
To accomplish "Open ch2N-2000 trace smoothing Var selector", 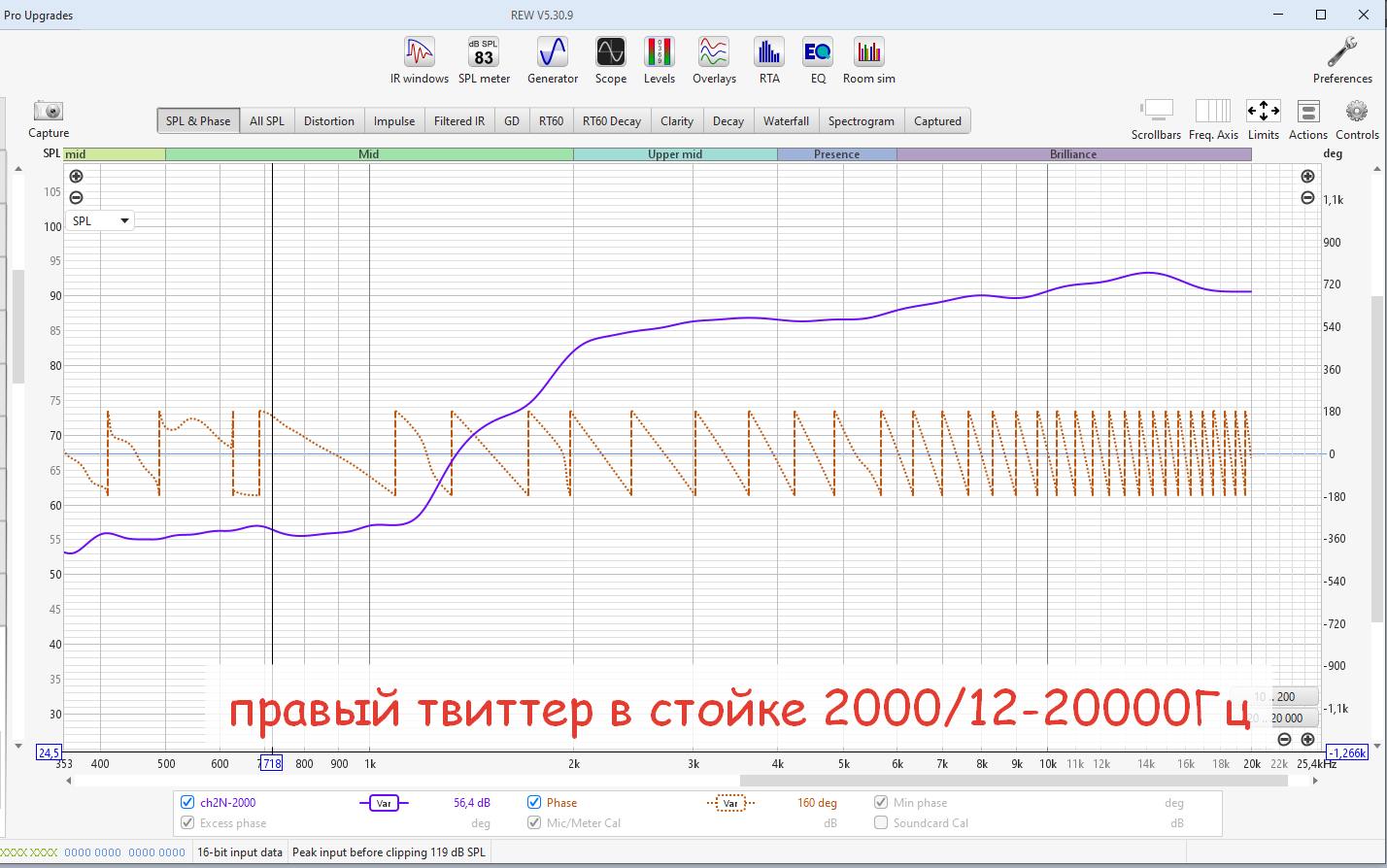I will pyautogui.click(x=385, y=803).
